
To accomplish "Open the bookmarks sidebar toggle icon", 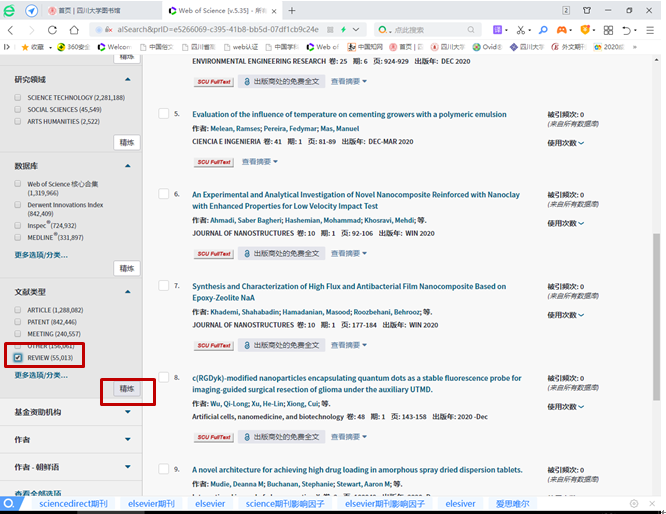I will click(x=6, y=47).
